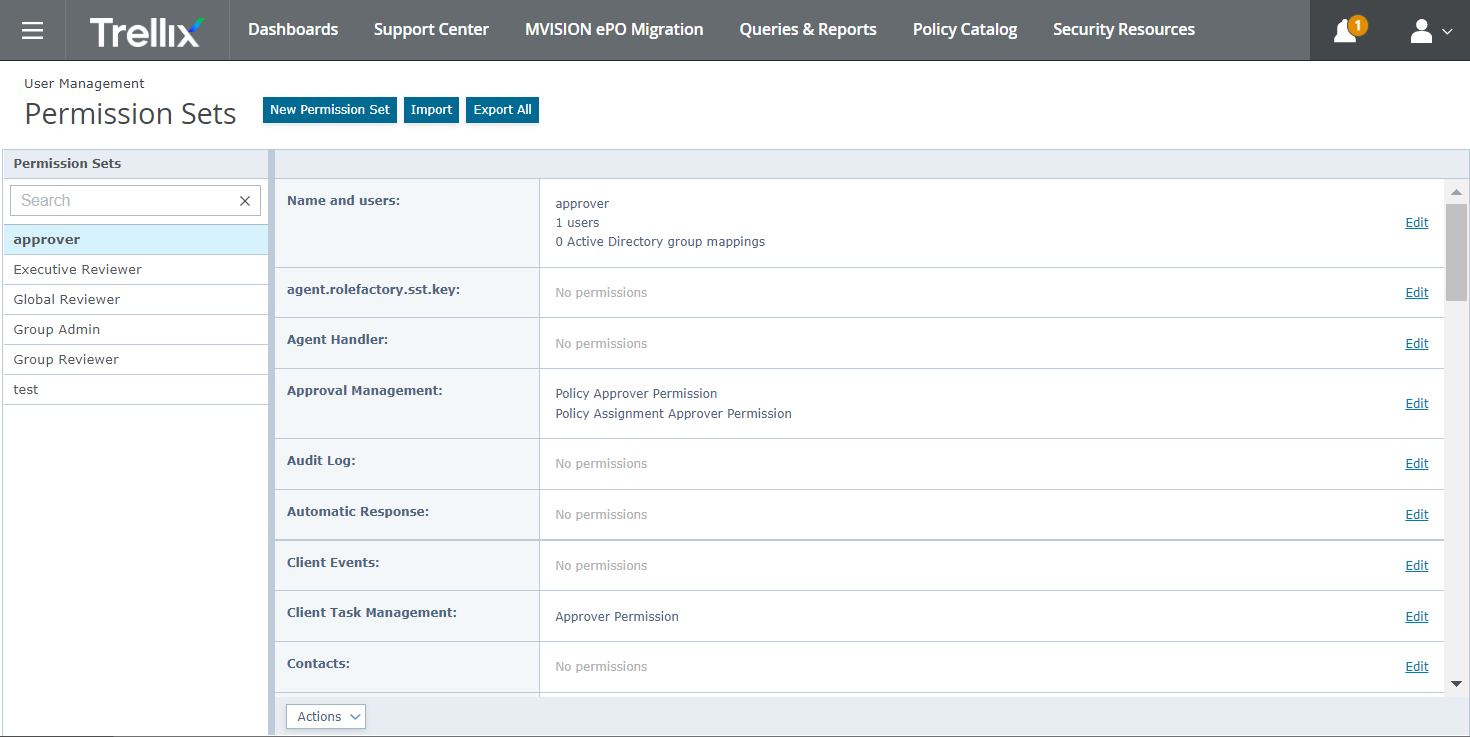Edit Automatic Response permissions
This screenshot has width=1470, height=737.
pyautogui.click(x=1416, y=515)
